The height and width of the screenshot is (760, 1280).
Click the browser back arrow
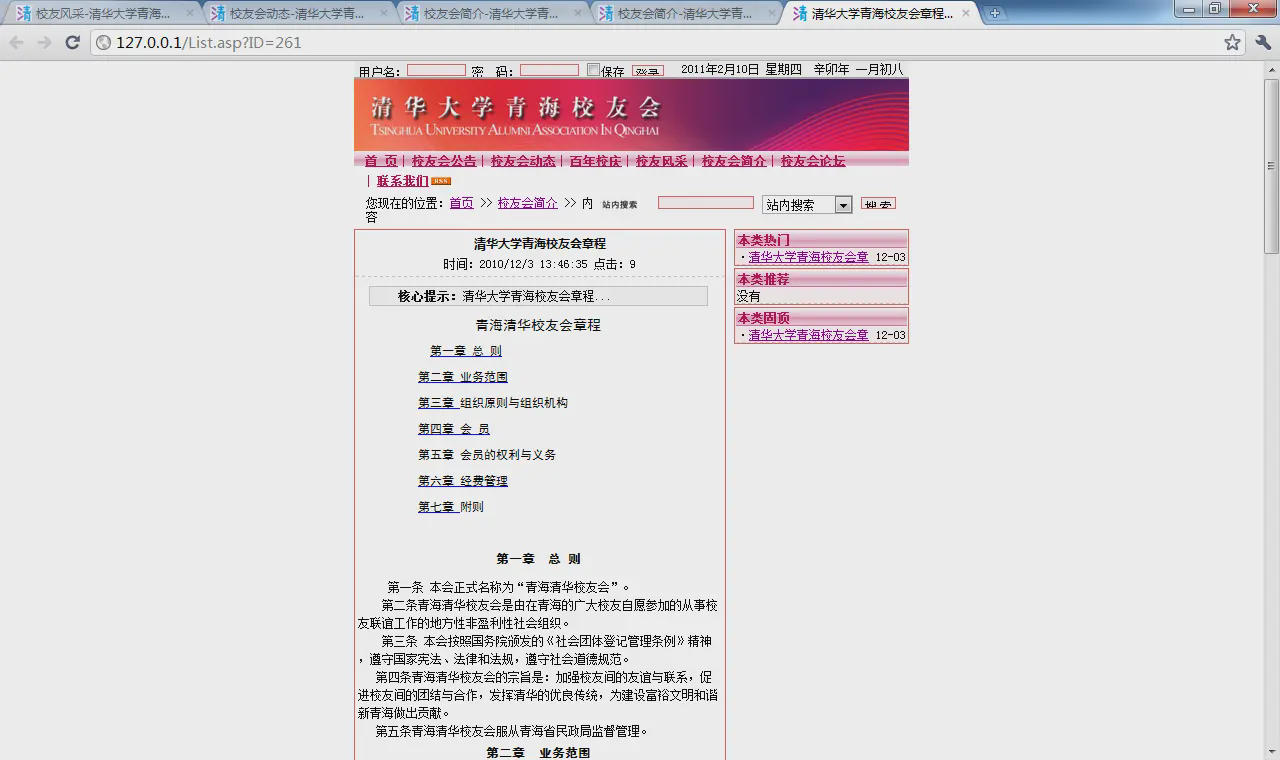17,42
